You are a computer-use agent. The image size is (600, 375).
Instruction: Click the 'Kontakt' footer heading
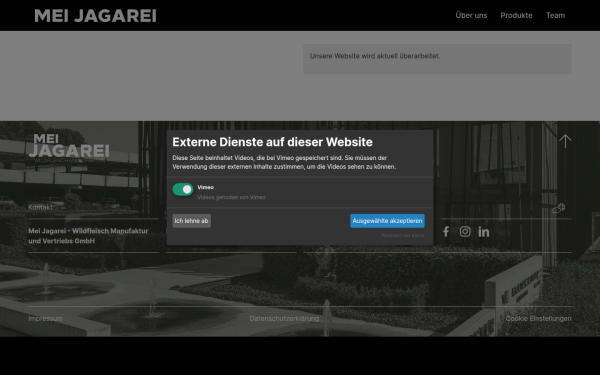point(41,207)
